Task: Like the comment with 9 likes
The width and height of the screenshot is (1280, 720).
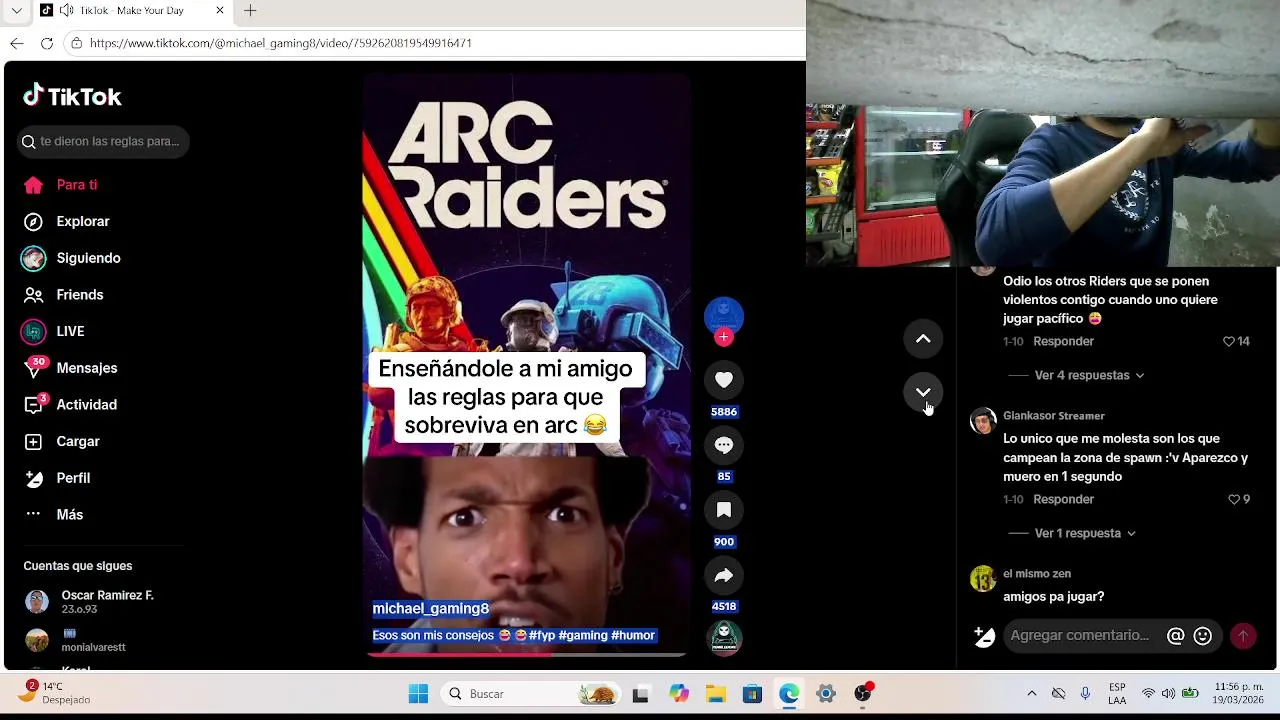Action: (1234, 500)
